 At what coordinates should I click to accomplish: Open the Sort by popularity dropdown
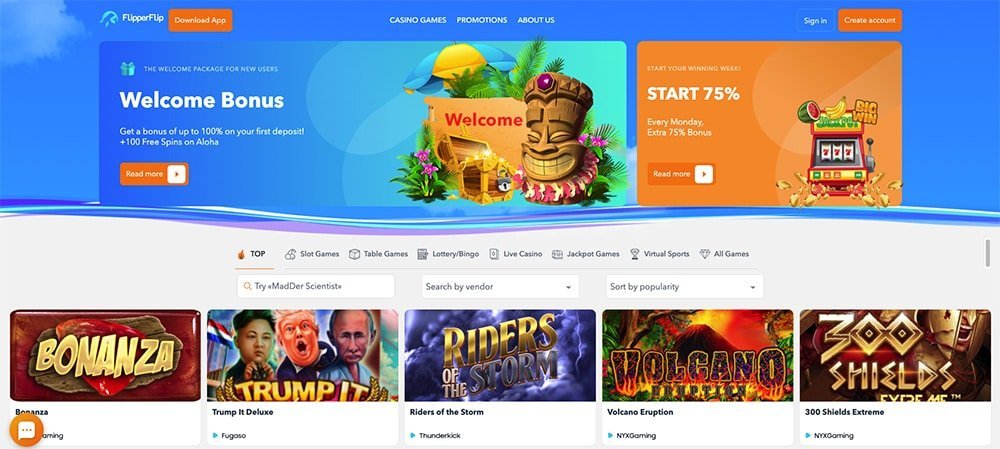[x=684, y=286]
